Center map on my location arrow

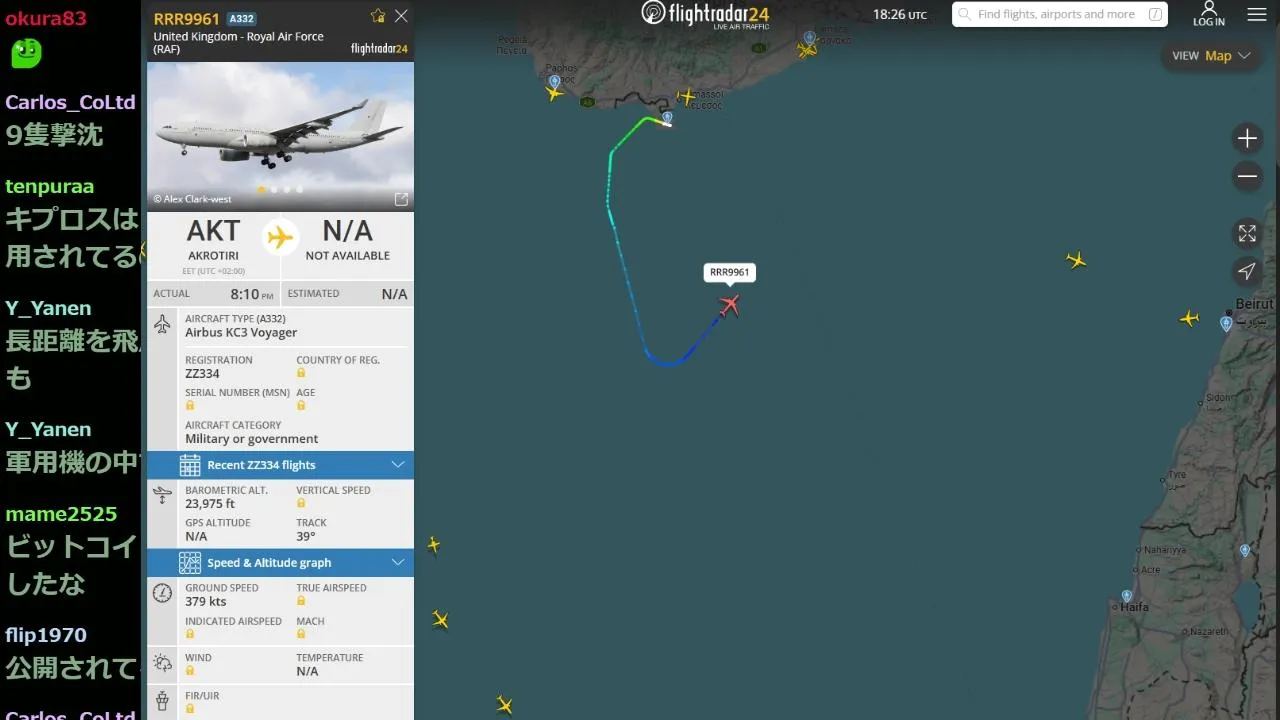pyautogui.click(x=1247, y=271)
